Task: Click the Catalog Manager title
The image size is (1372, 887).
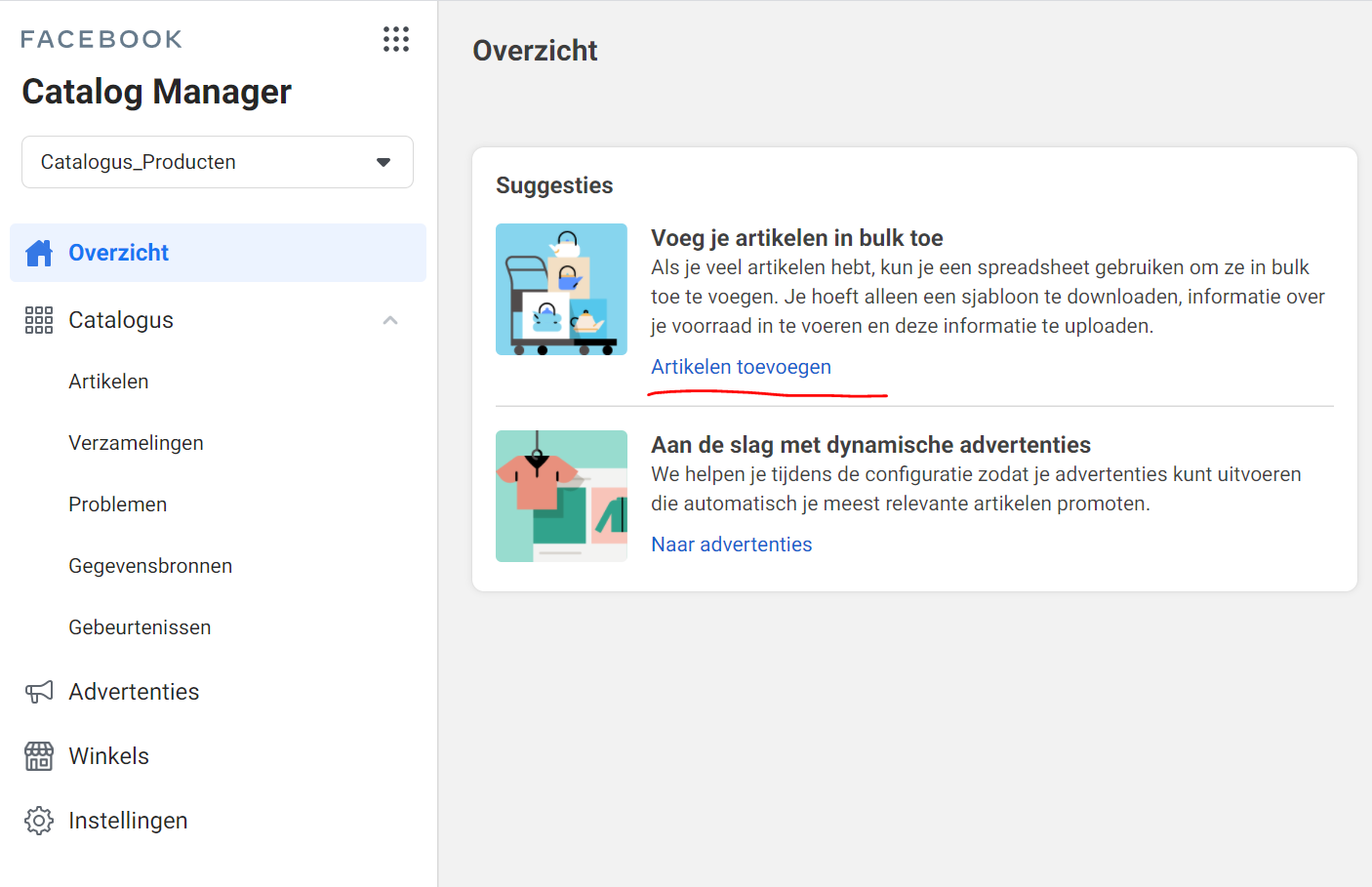Action: (156, 92)
